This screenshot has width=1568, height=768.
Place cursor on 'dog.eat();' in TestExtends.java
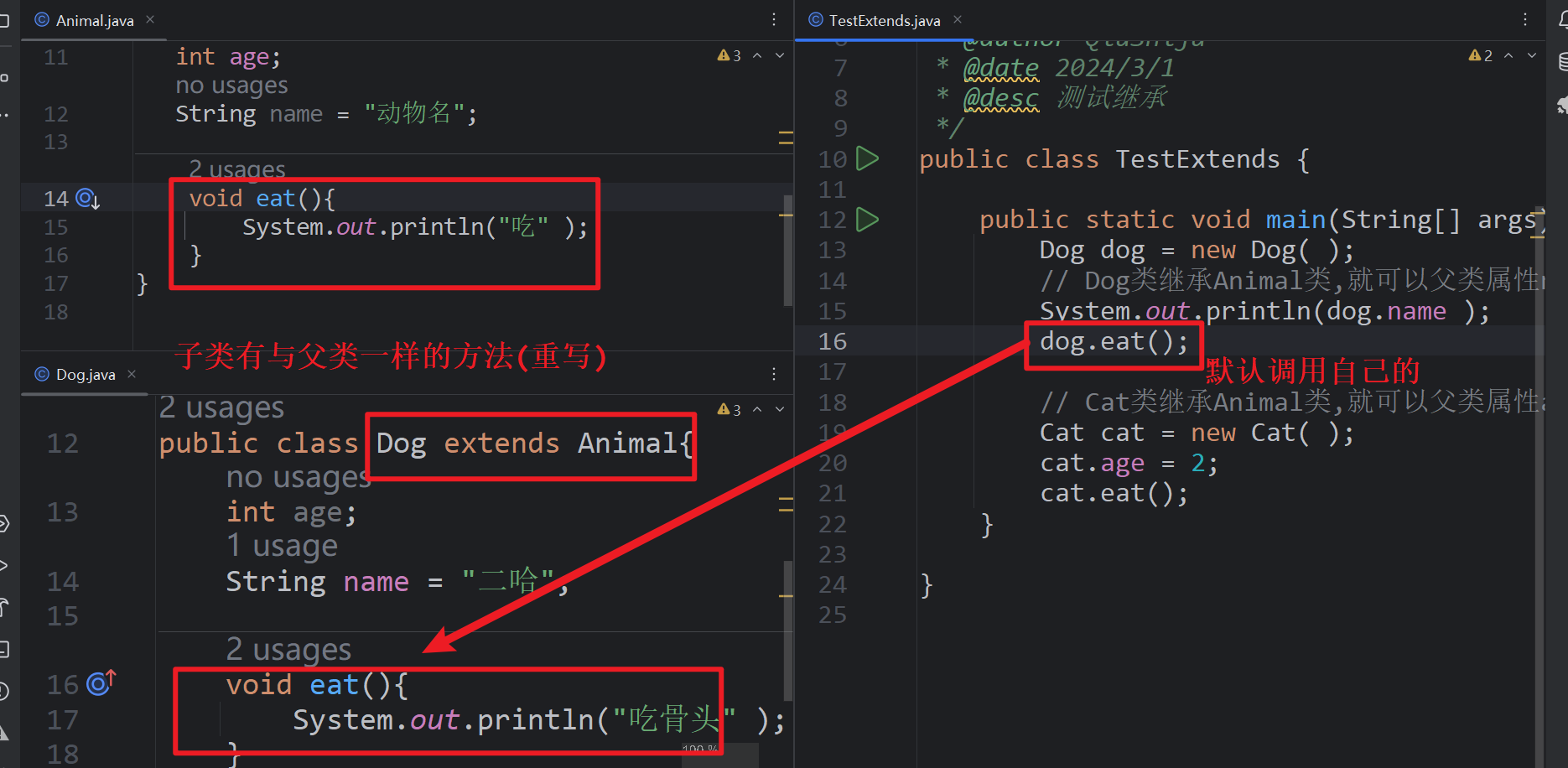1114,342
